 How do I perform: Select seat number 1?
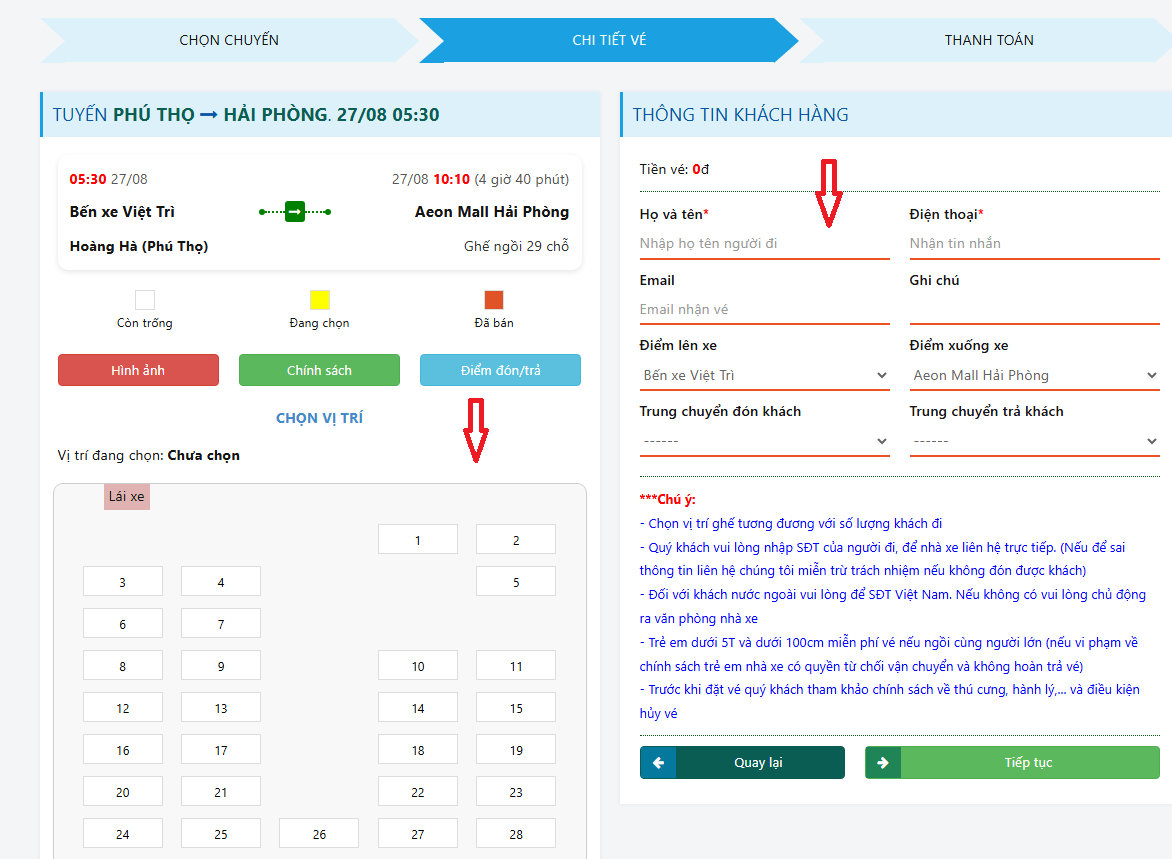[418, 540]
